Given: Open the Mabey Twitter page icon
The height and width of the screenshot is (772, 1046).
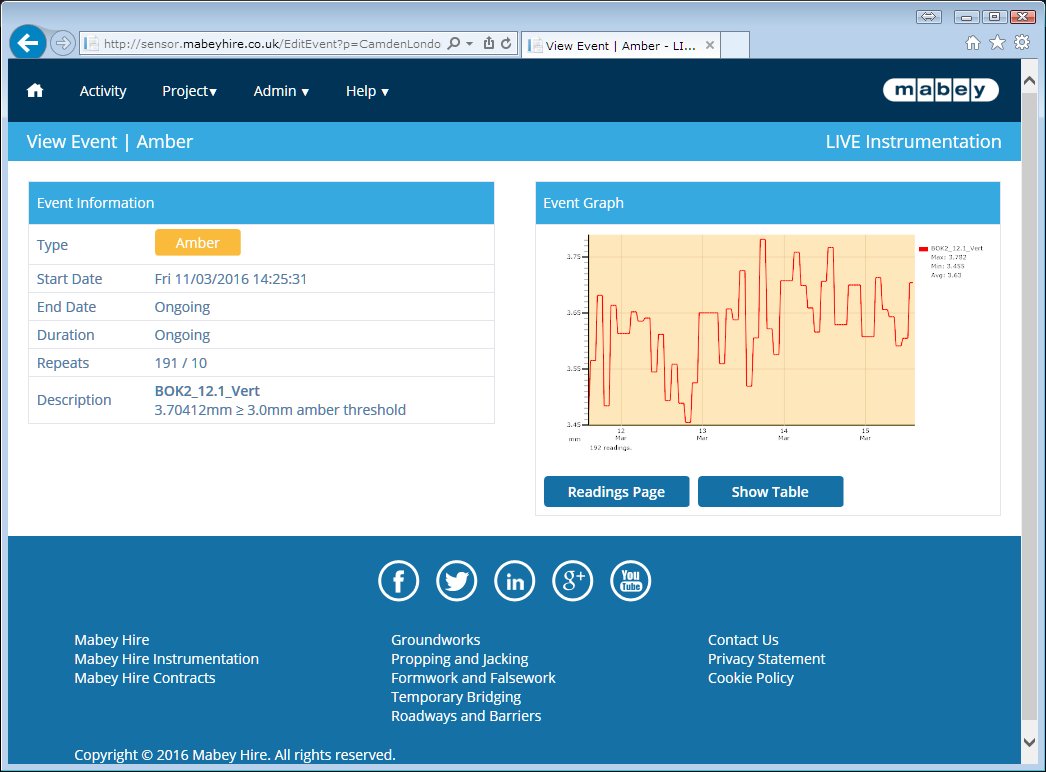Looking at the screenshot, I should coord(456,581).
